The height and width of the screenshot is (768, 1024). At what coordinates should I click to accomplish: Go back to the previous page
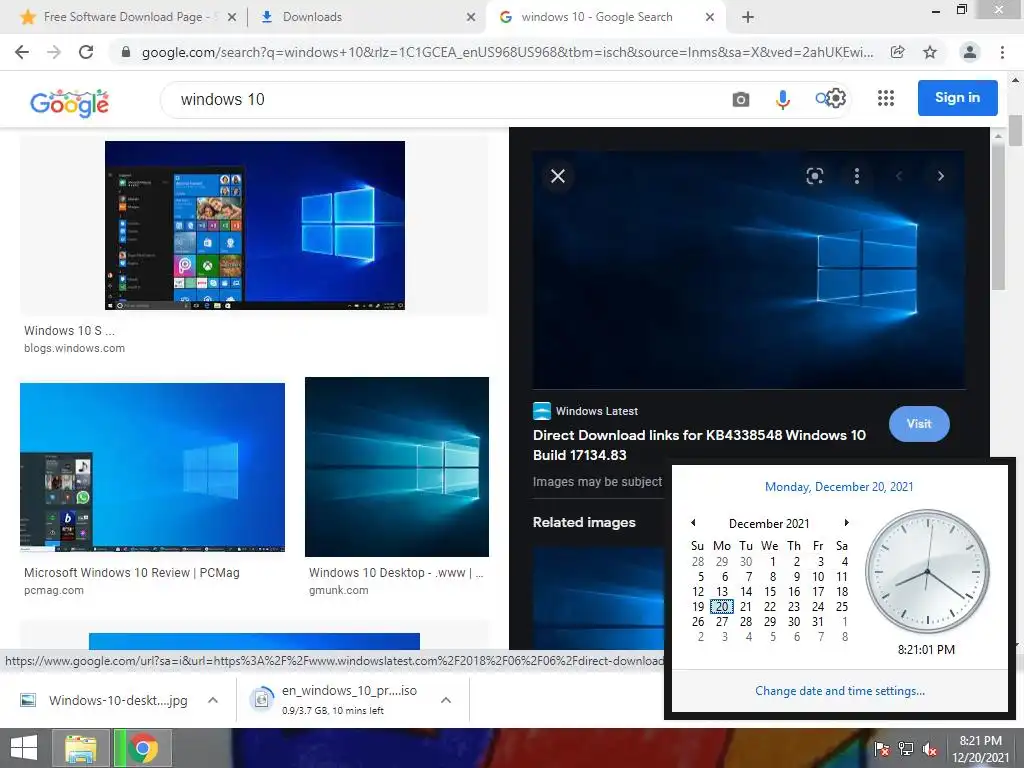tap(22, 52)
